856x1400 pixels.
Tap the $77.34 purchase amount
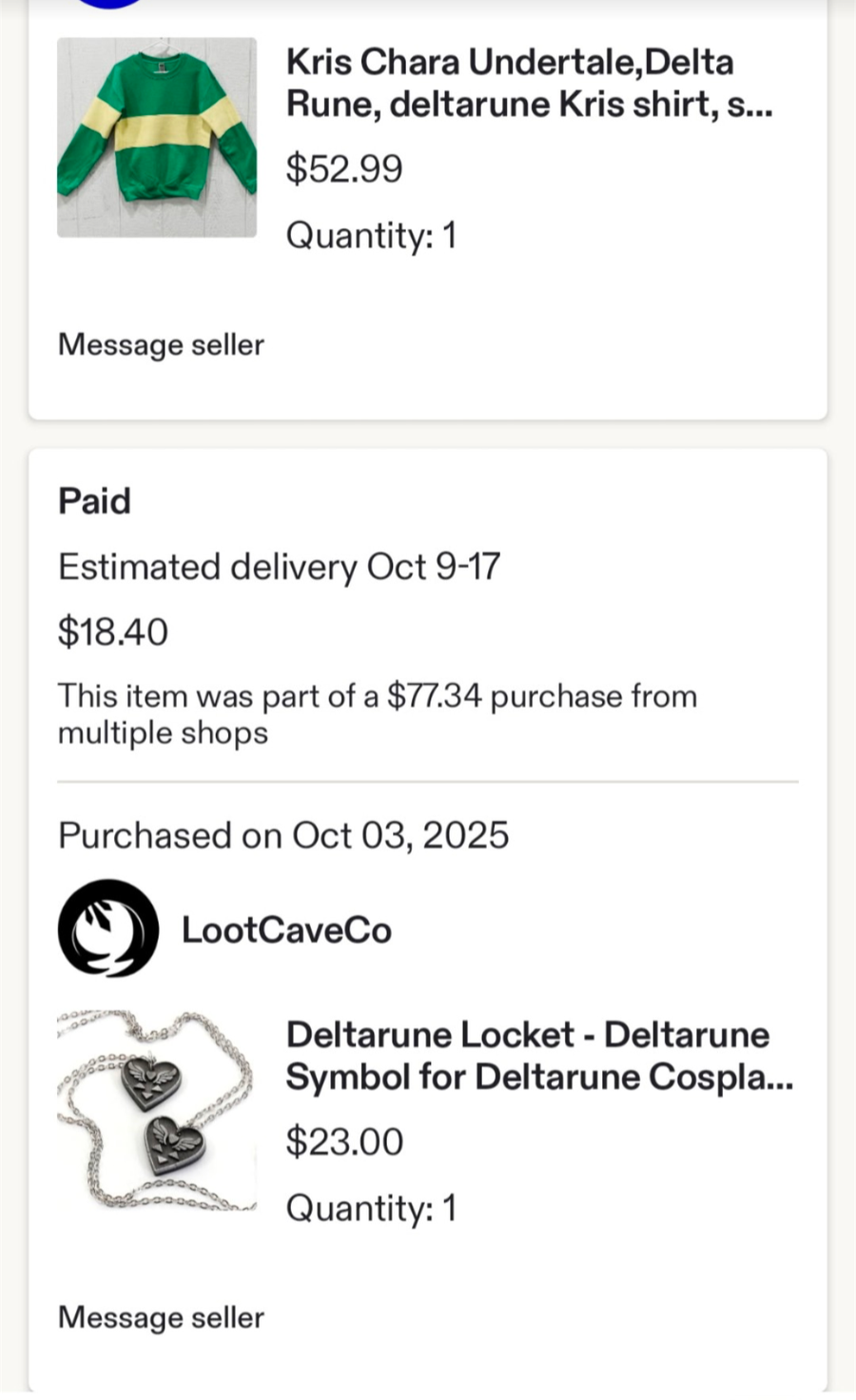(x=434, y=696)
